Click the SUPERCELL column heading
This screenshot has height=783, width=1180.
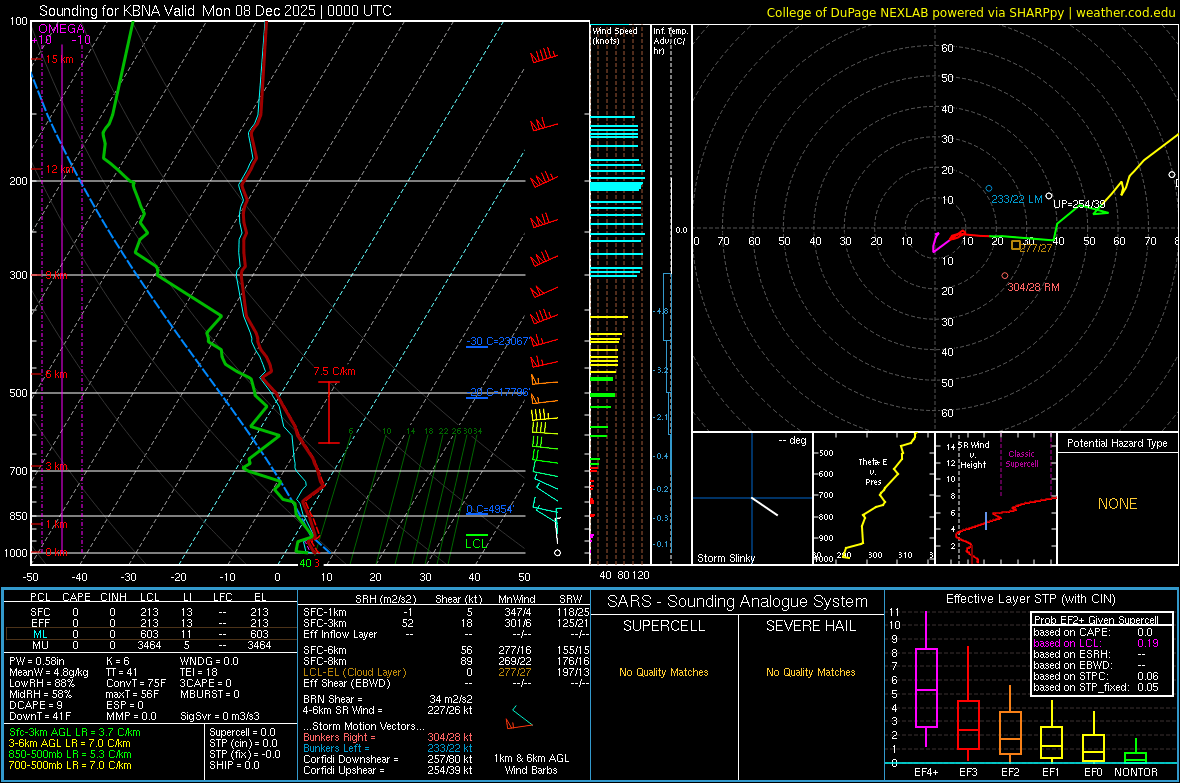tap(664, 626)
